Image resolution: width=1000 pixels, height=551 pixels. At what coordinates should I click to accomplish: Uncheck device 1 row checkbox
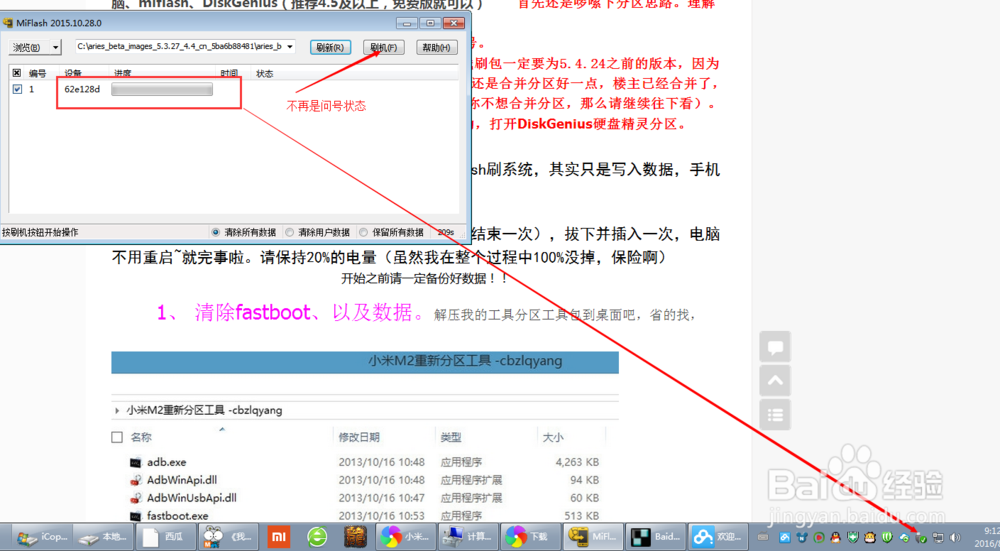[17, 89]
